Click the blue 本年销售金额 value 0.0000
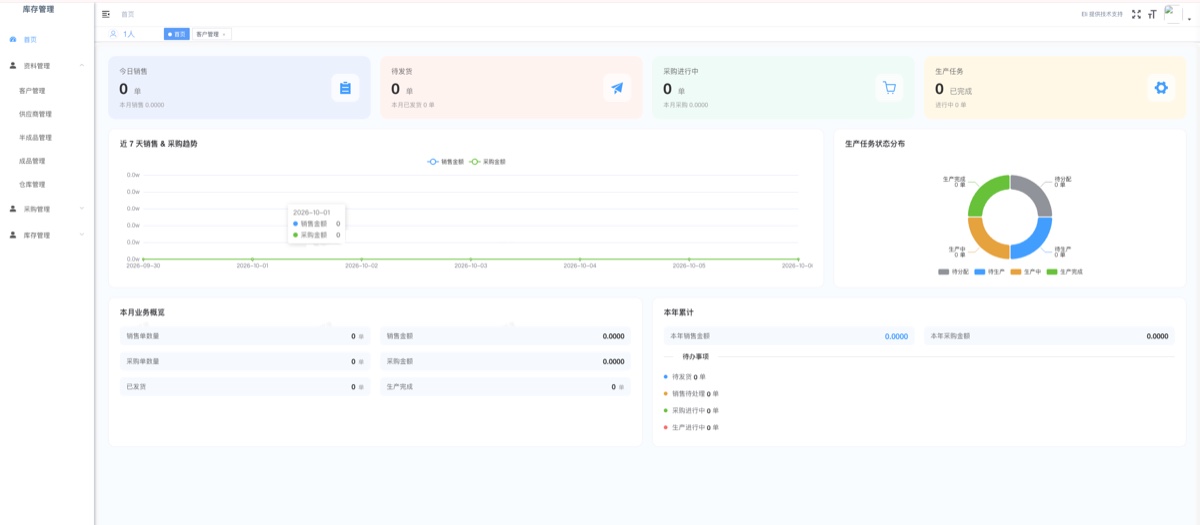 [x=896, y=336]
